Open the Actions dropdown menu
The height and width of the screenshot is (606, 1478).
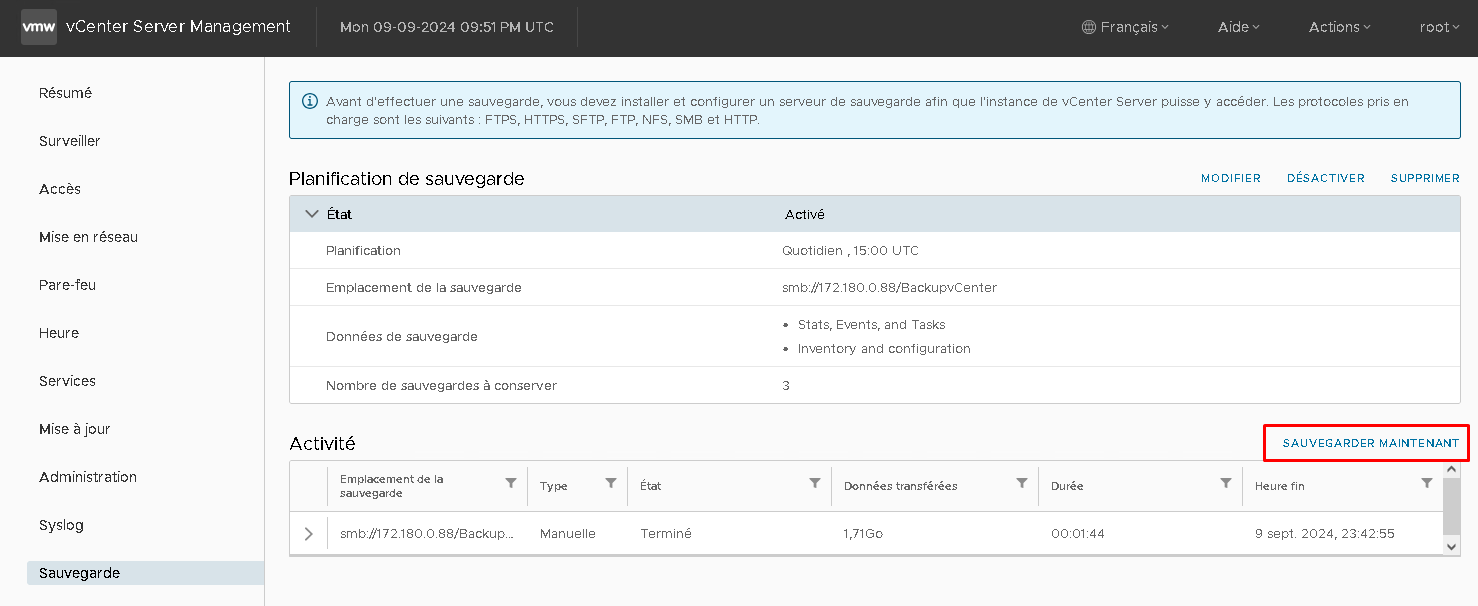point(1339,27)
